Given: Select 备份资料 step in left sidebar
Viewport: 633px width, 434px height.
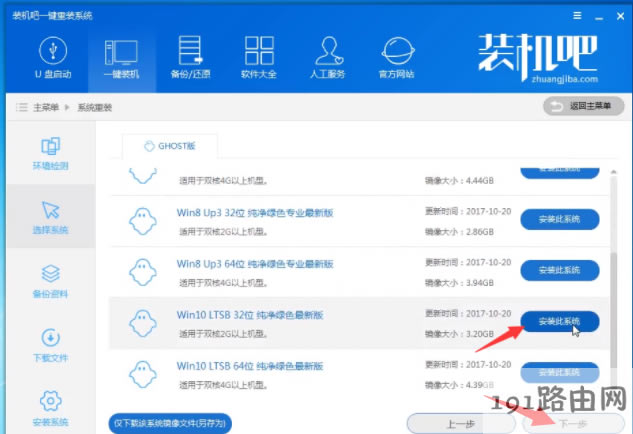Looking at the screenshot, I should (x=49, y=282).
